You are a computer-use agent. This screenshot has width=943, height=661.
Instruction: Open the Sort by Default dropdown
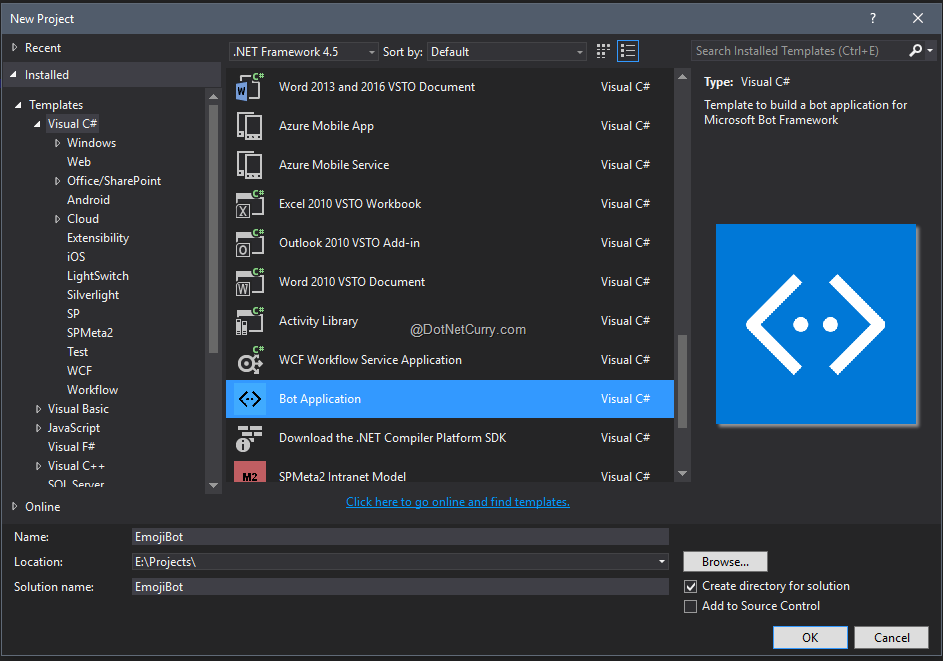pos(506,52)
